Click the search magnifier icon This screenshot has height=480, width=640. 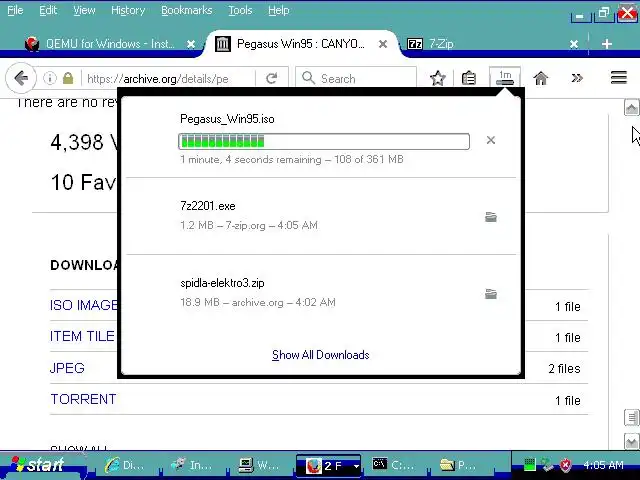(x=309, y=78)
